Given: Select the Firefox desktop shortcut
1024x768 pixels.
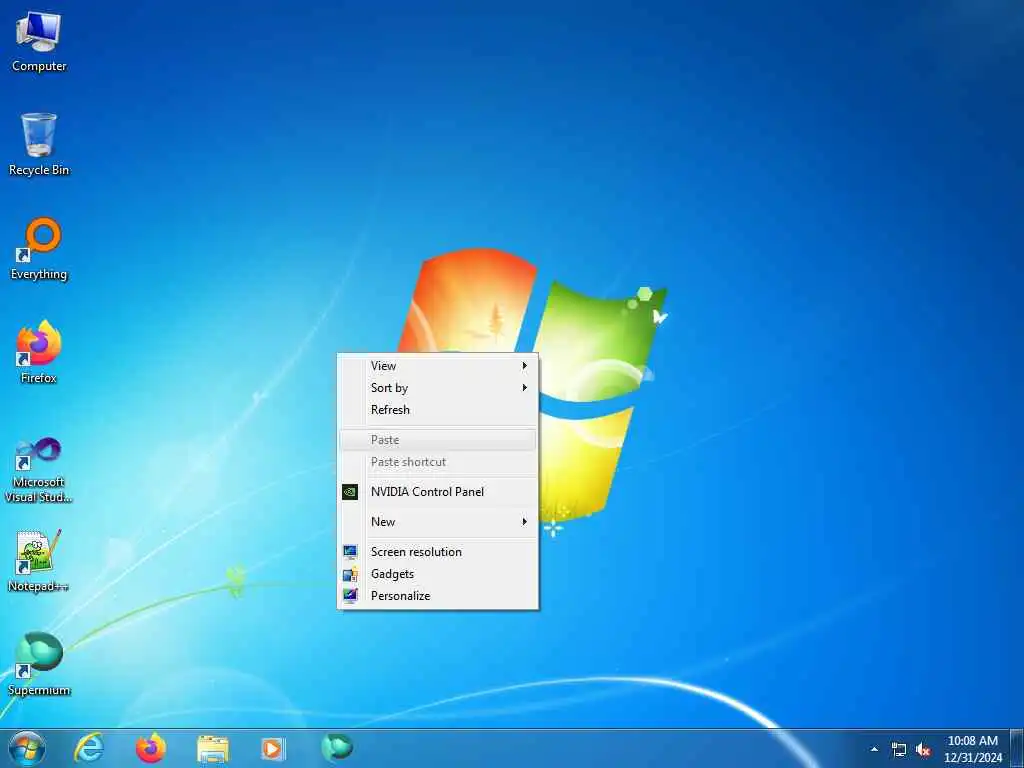Looking at the screenshot, I should (x=39, y=352).
